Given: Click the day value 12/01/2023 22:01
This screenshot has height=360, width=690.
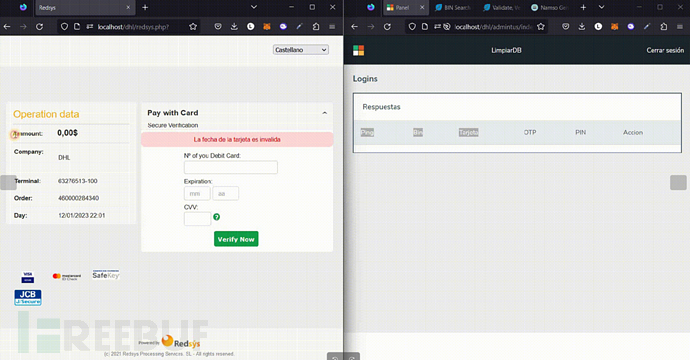Looking at the screenshot, I should [x=81, y=216].
